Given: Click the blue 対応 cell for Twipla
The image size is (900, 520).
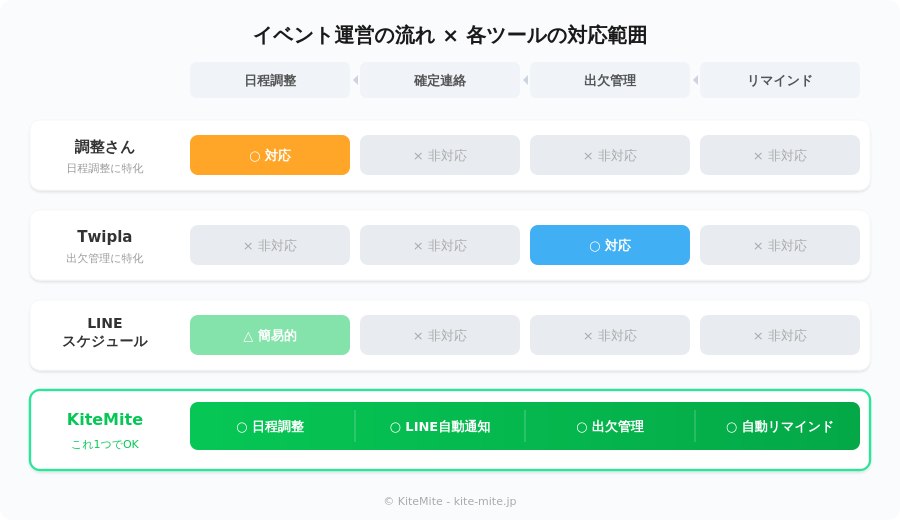Looking at the screenshot, I should pos(610,245).
